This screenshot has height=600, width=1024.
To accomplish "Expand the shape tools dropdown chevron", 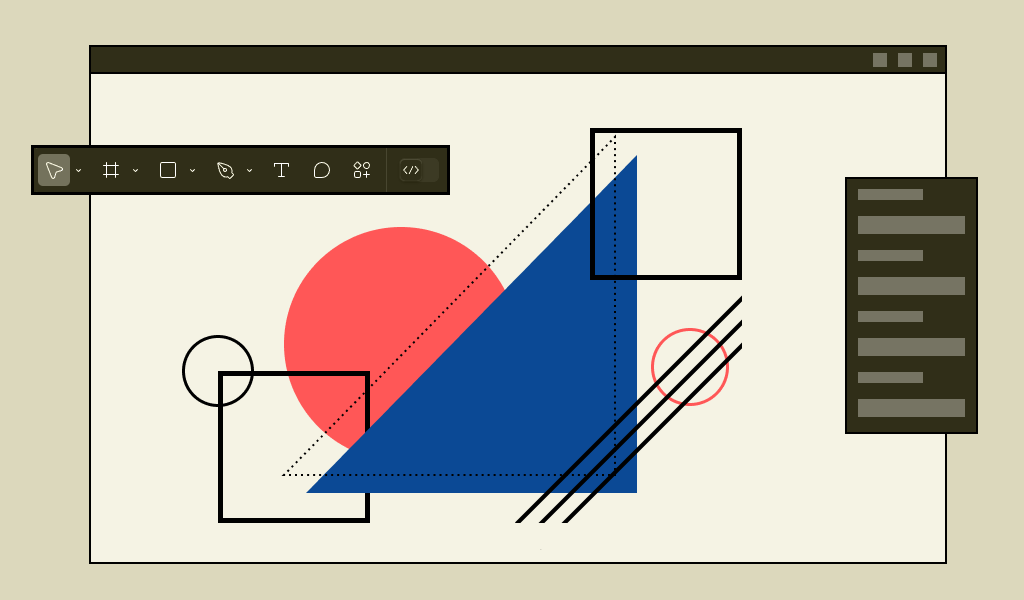I will pyautogui.click(x=192, y=170).
